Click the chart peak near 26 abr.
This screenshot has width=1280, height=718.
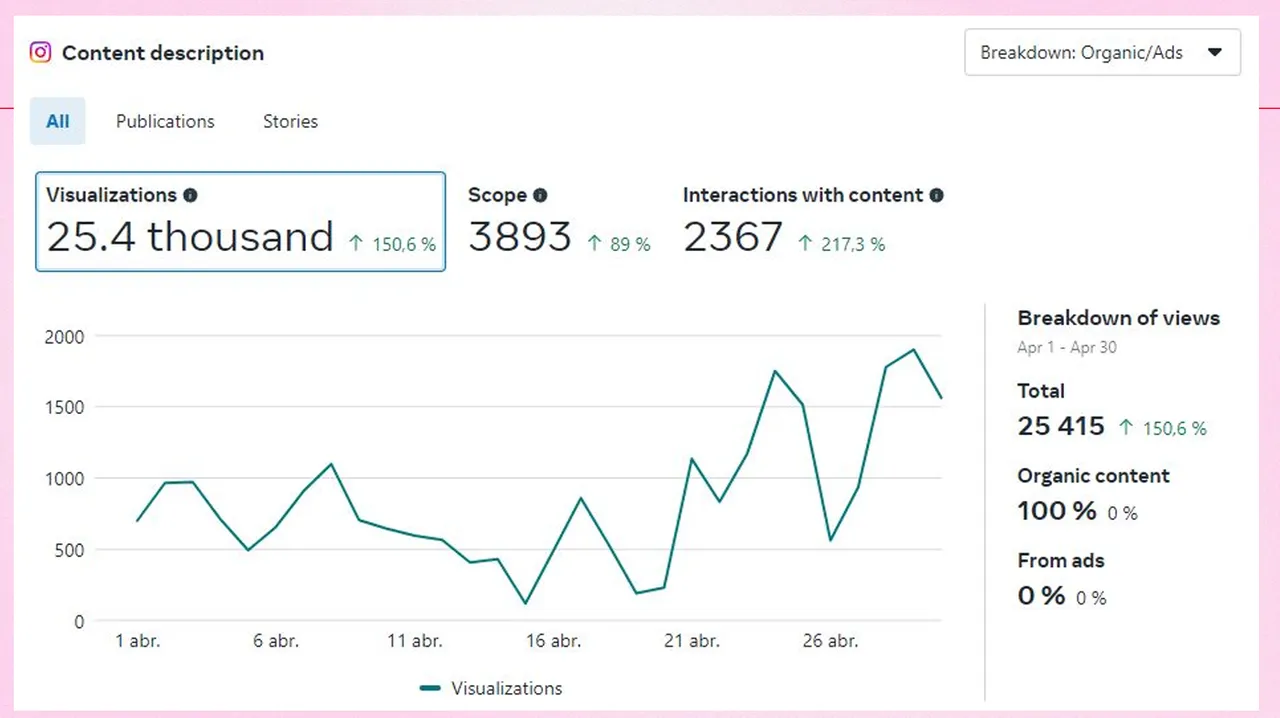[x=775, y=371]
